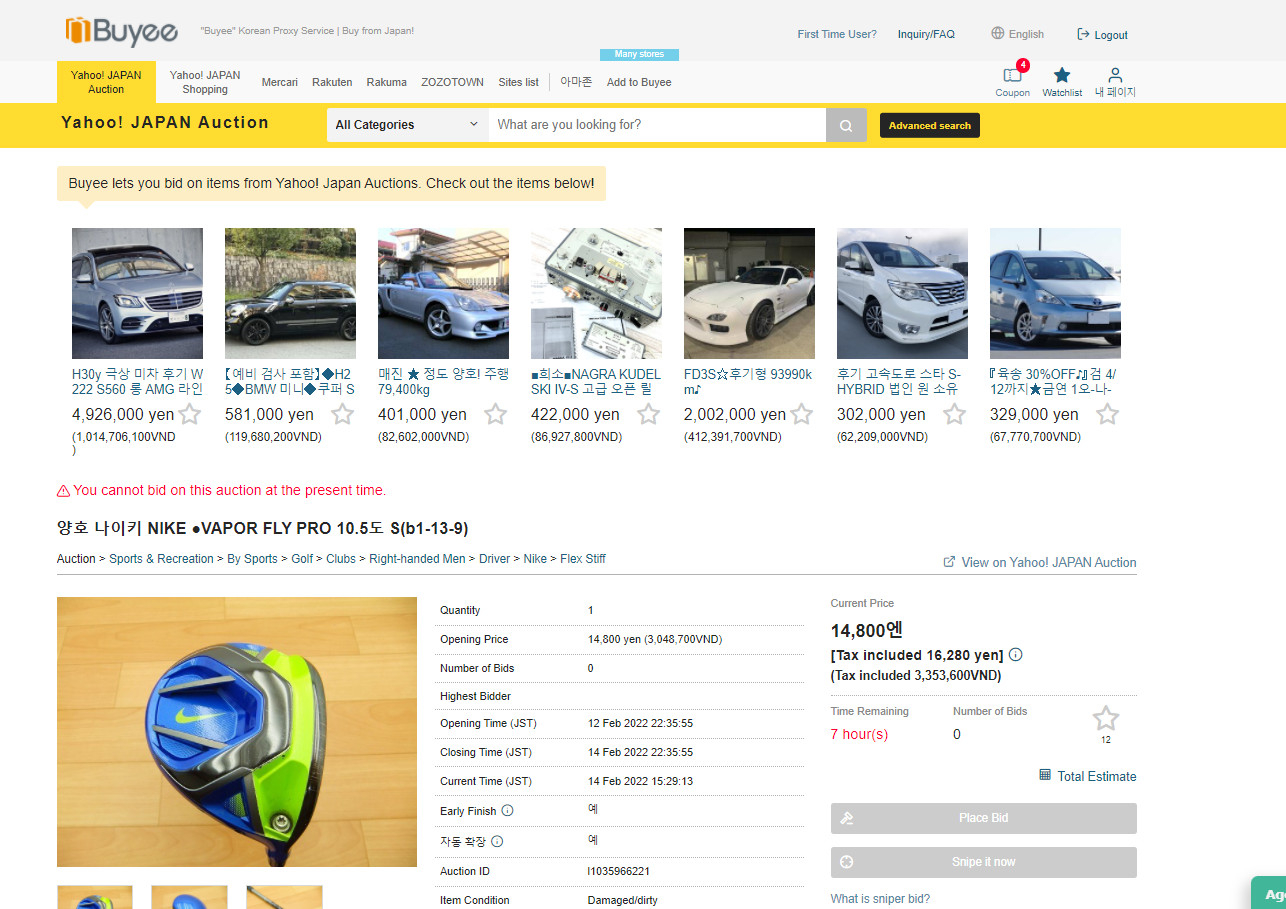This screenshot has height=909, width=1286.
Task: Open the All Categories dropdown
Action: tap(408, 125)
